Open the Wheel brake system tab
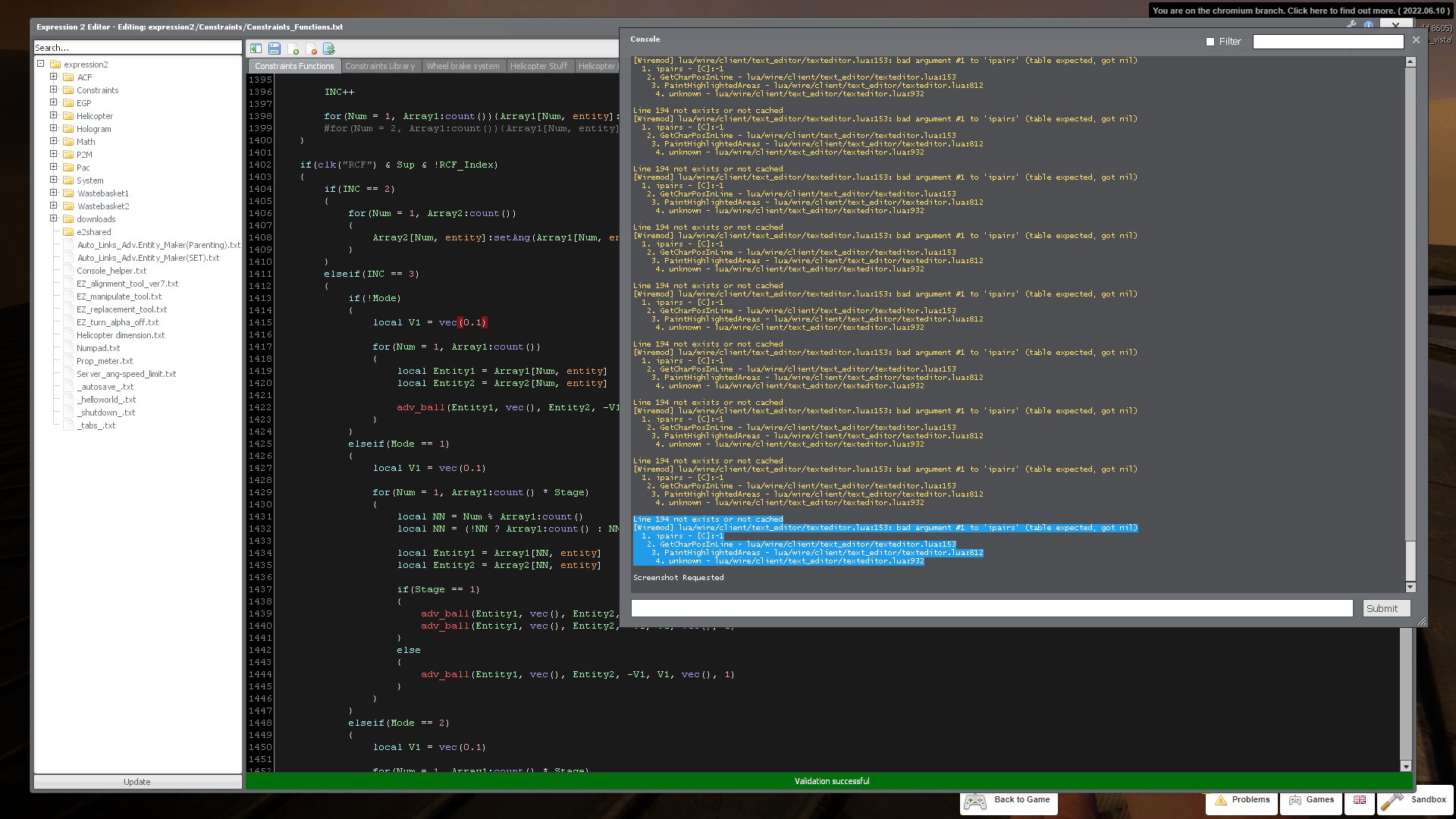 pyautogui.click(x=462, y=66)
